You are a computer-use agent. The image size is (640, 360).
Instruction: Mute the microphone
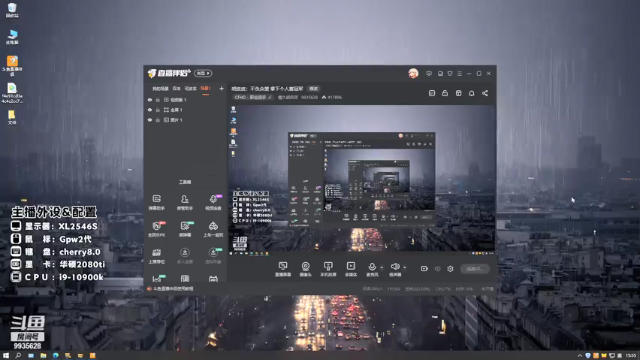point(372,269)
